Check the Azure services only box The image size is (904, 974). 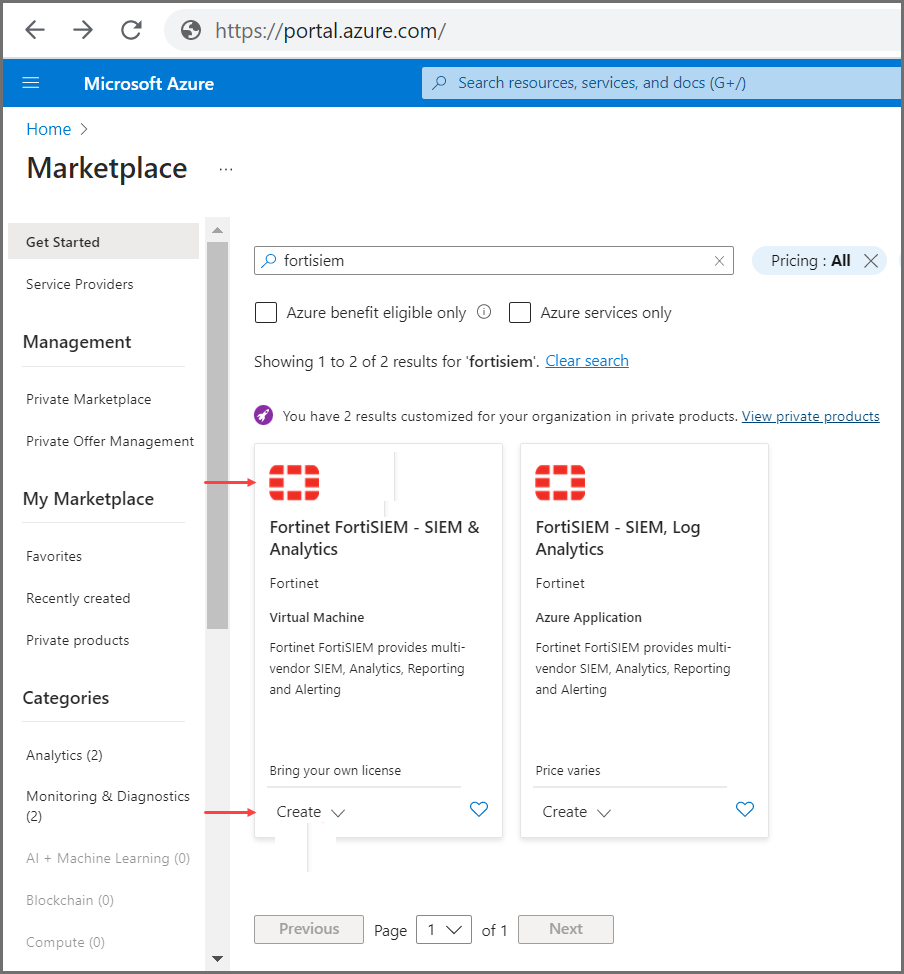tap(519, 312)
